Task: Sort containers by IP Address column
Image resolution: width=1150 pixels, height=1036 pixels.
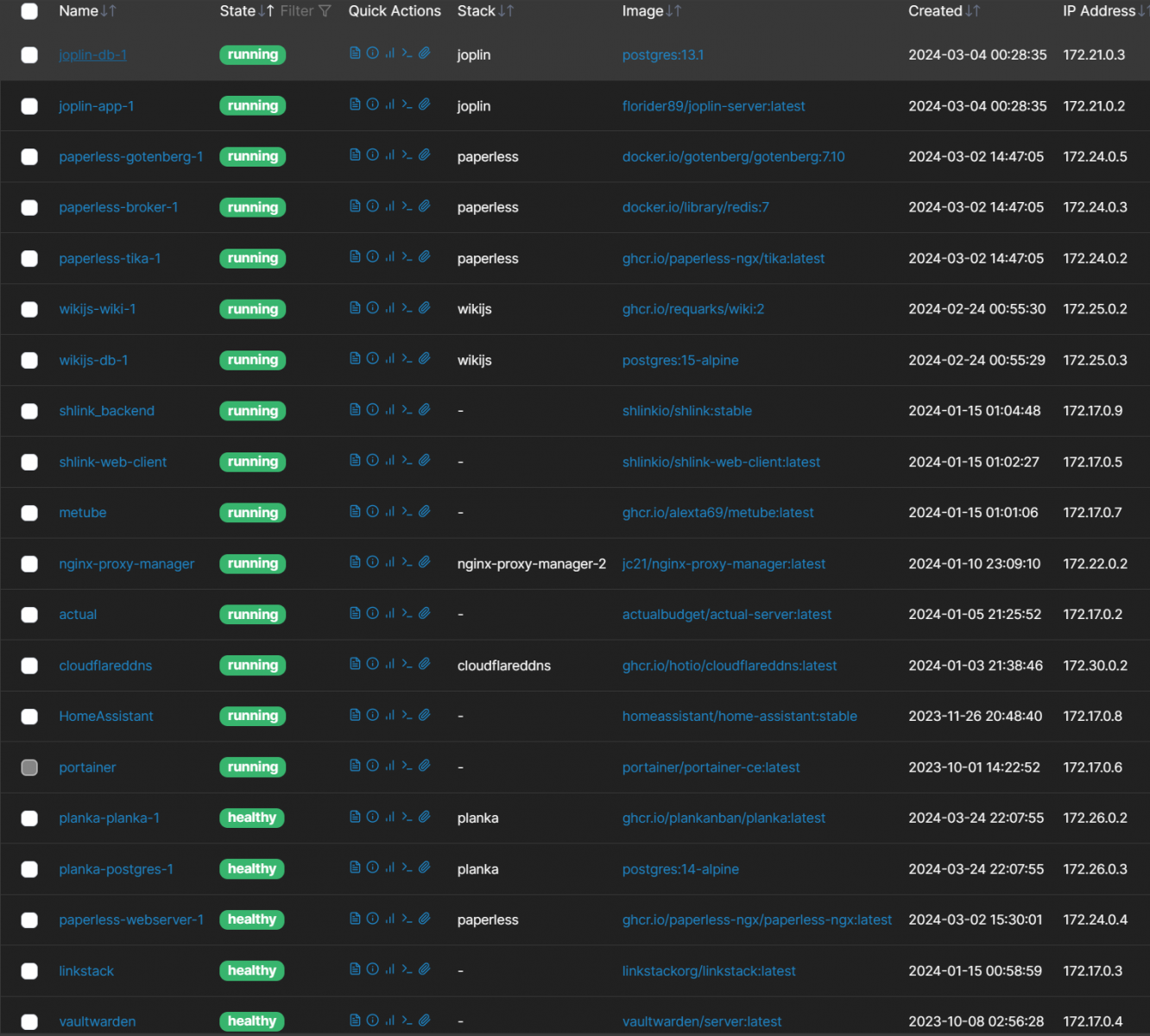Action: (1106, 11)
